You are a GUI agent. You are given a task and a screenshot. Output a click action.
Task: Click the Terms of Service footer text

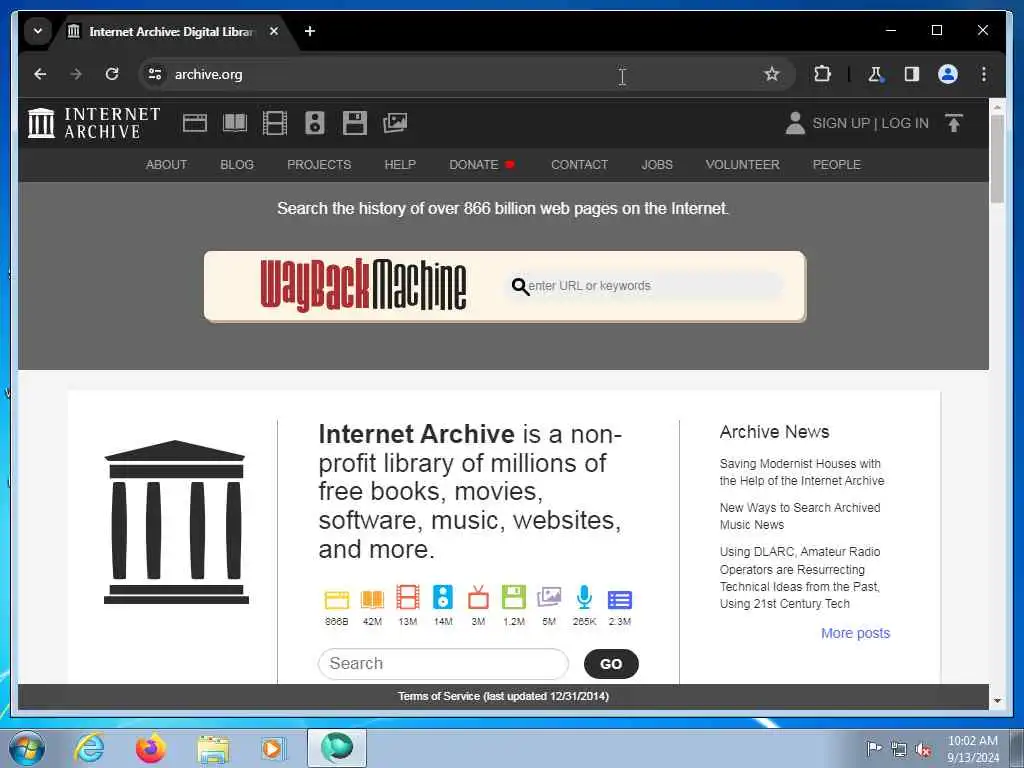[504, 696]
